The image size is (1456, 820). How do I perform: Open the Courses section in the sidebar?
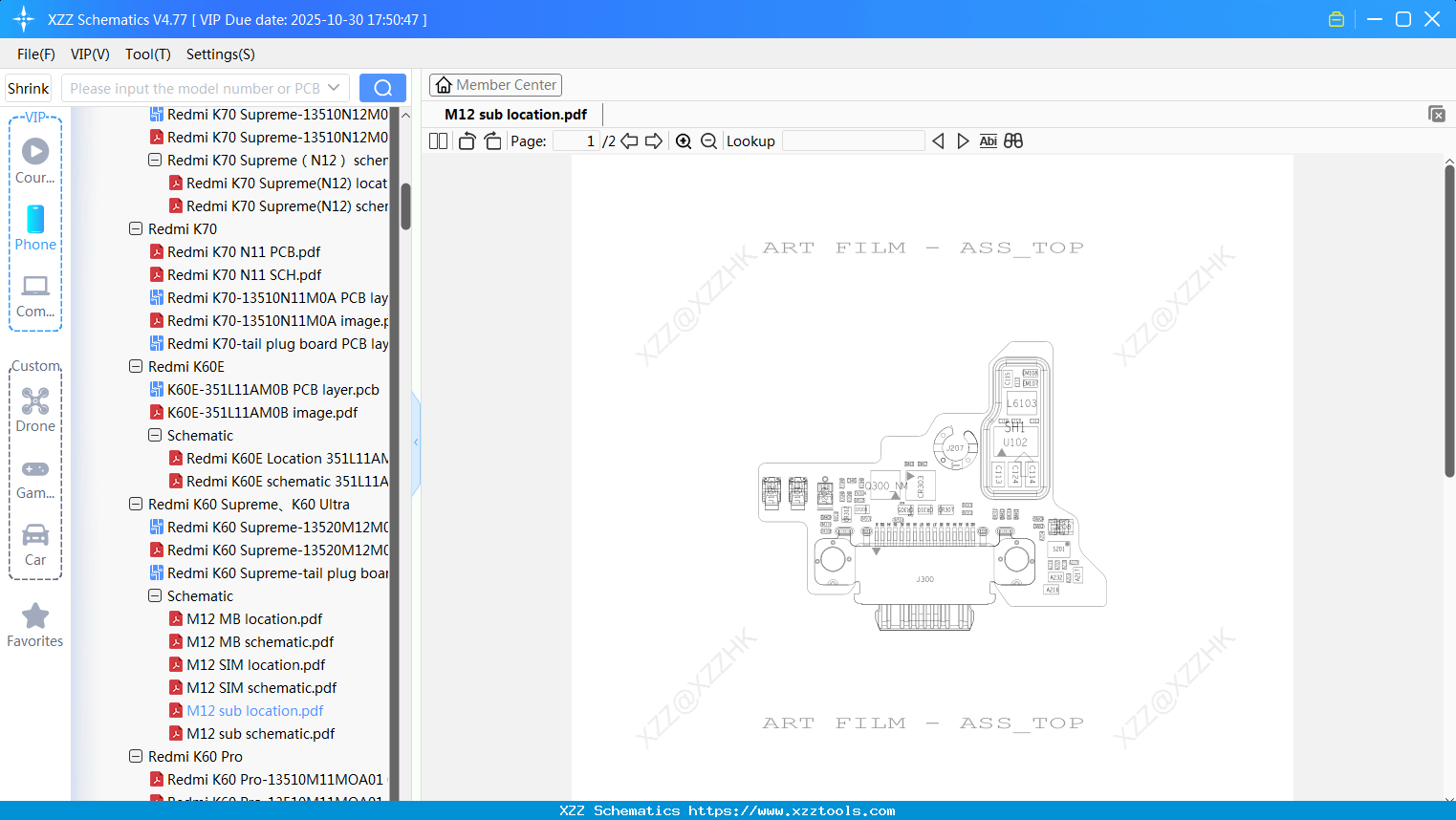tap(35, 161)
